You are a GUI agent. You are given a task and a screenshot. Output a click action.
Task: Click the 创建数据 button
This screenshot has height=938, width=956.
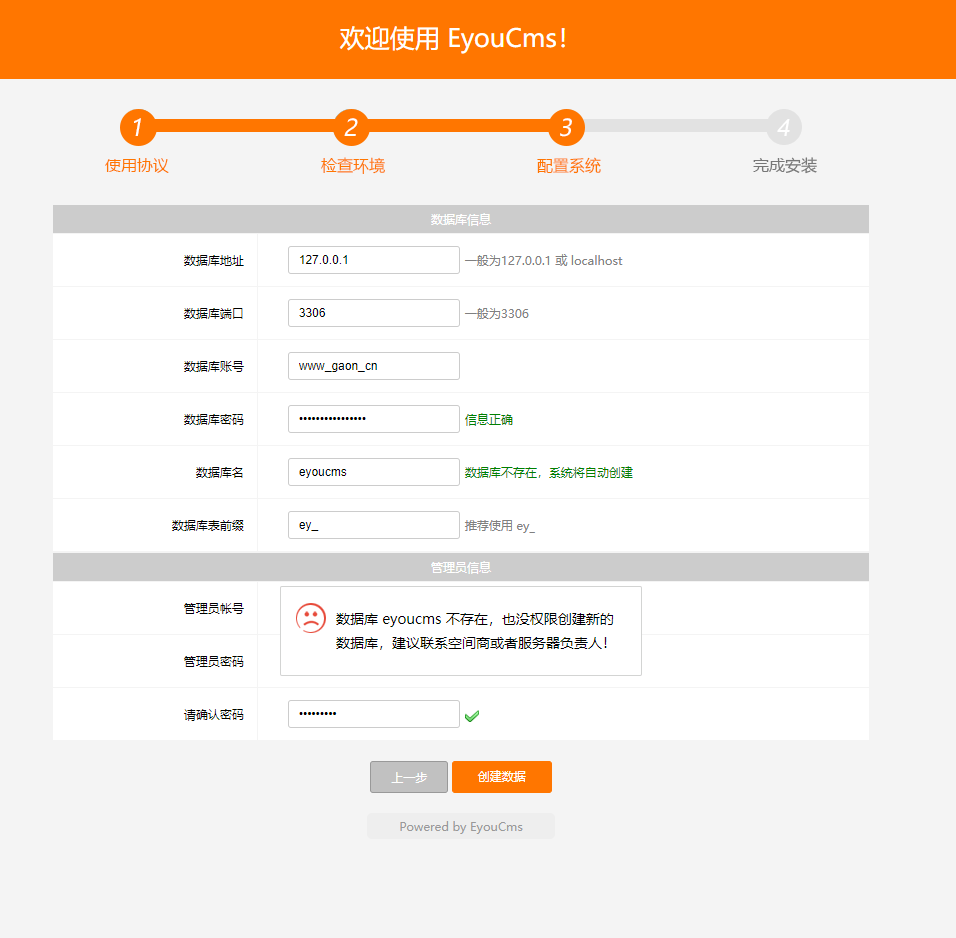502,777
